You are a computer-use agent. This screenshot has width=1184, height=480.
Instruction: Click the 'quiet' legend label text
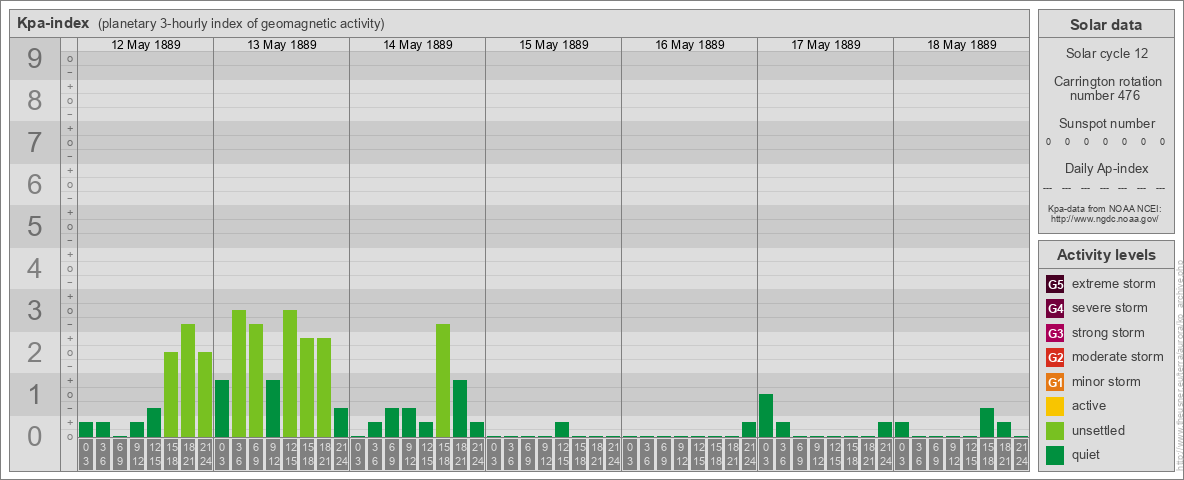pos(1088,455)
